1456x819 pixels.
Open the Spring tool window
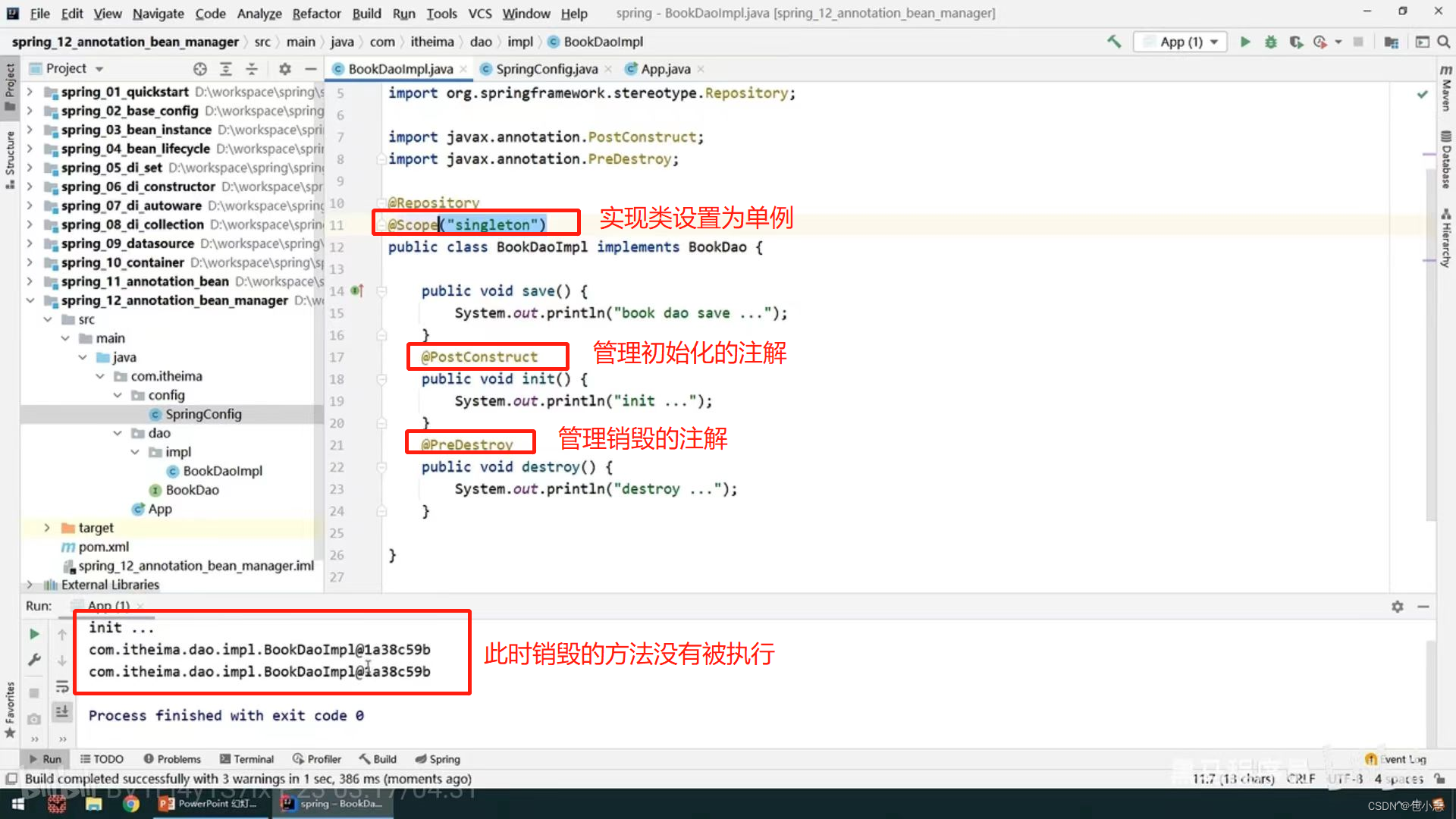tap(438, 759)
